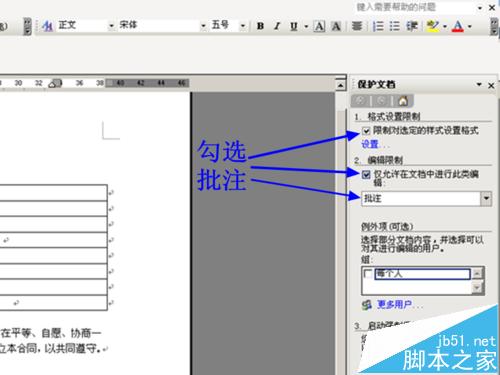Go to task pane home
Image resolution: width=500 pixels, height=375 pixels.
[x=403, y=100]
